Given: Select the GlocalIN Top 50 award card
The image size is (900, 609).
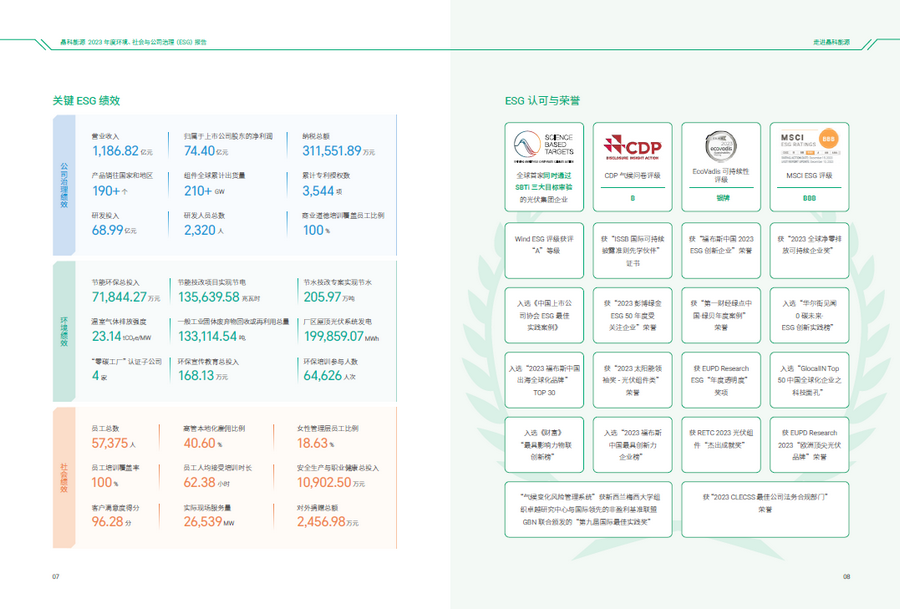Looking at the screenshot, I should pyautogui.click(x=809, y=380).
